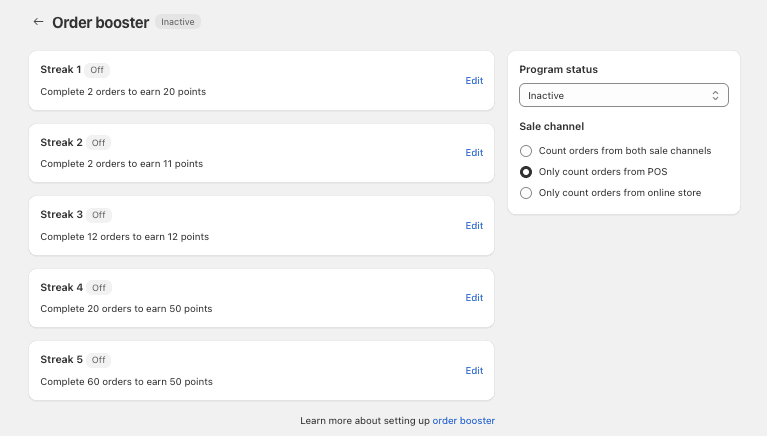Click the Inactive badge beside Order booster
Viewport: 767px width, 436px height.
[178, 22]
